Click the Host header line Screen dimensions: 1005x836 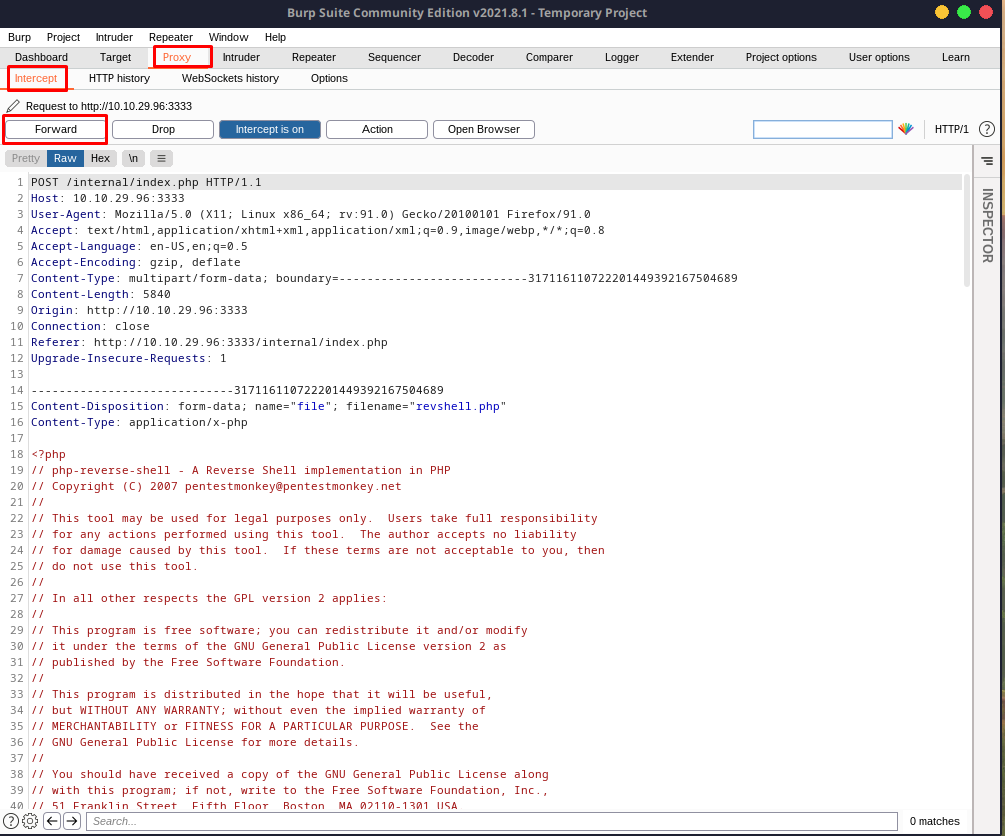tap(108, 198)
